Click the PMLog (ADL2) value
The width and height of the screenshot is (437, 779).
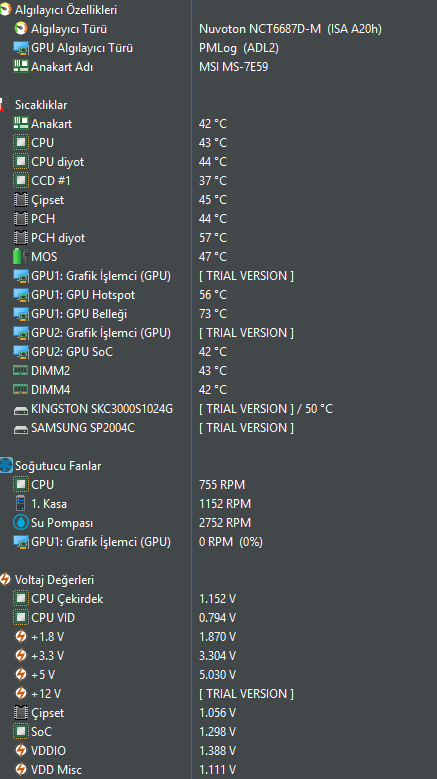[x=239, y=48]
